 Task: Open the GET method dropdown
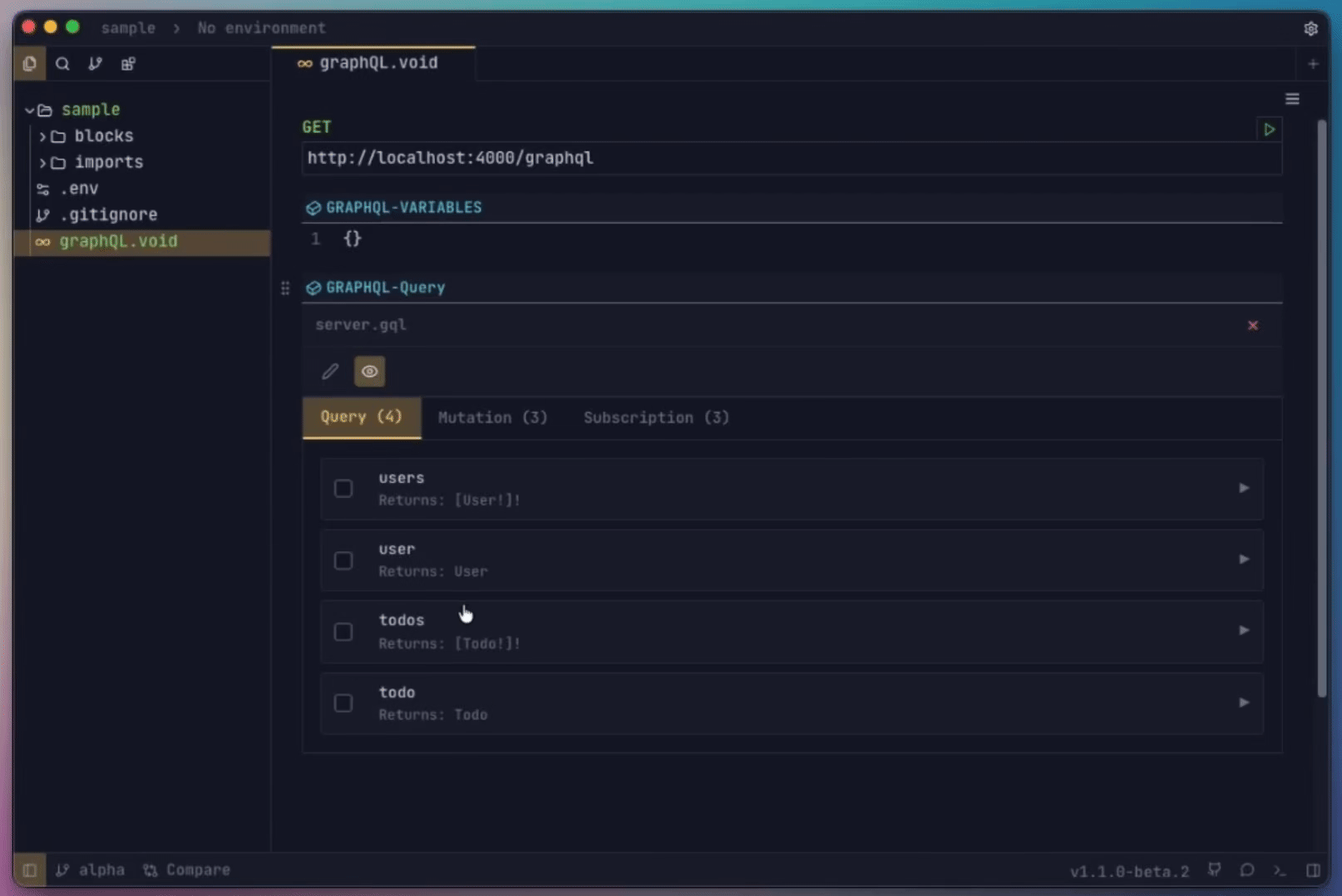pyautogui.click(x=317, y=126)
